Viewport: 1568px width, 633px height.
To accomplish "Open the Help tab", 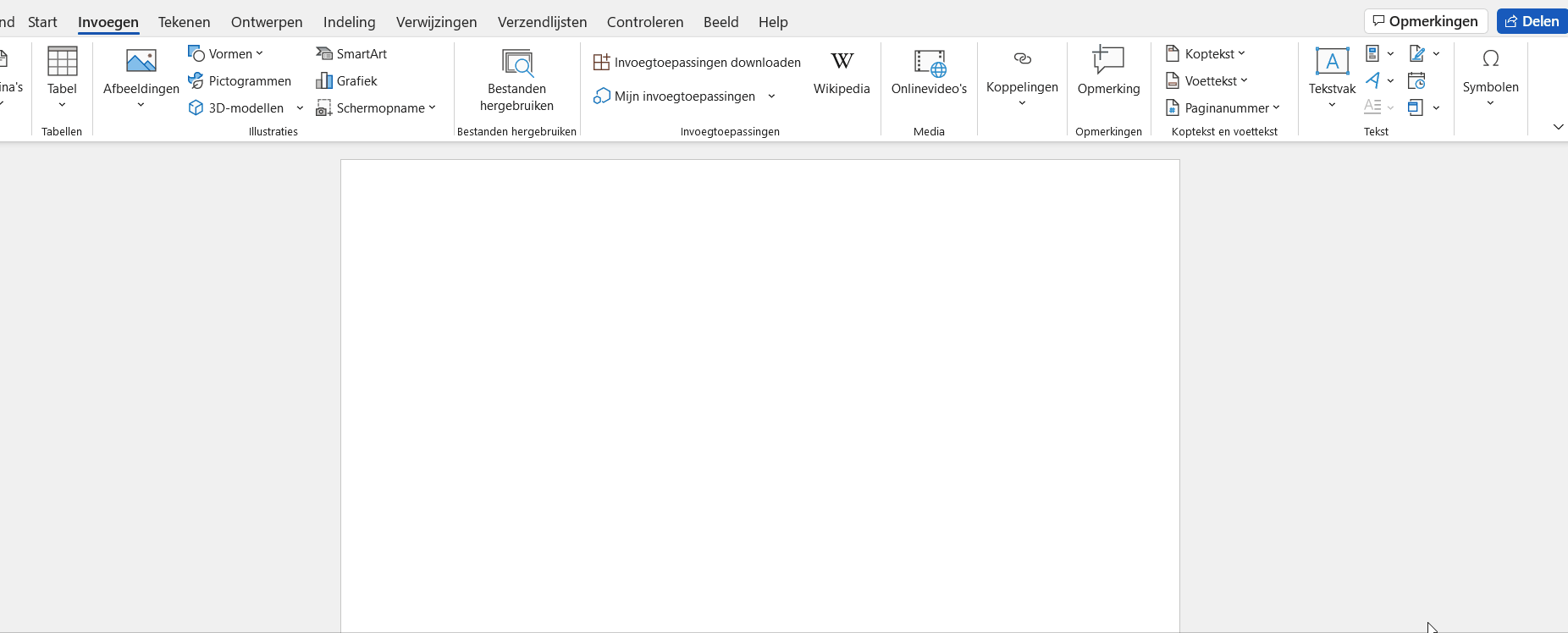I will coord(773,22).
